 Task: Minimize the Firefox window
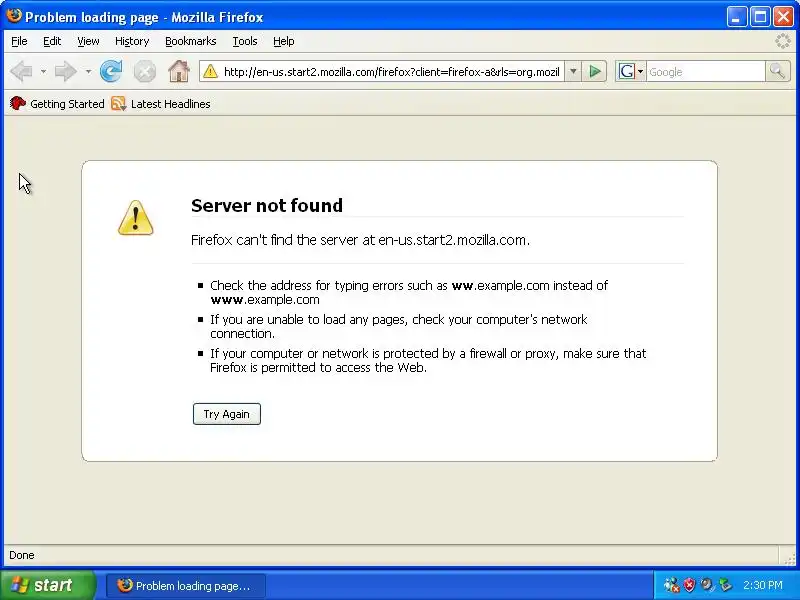[x=736, y=17]
